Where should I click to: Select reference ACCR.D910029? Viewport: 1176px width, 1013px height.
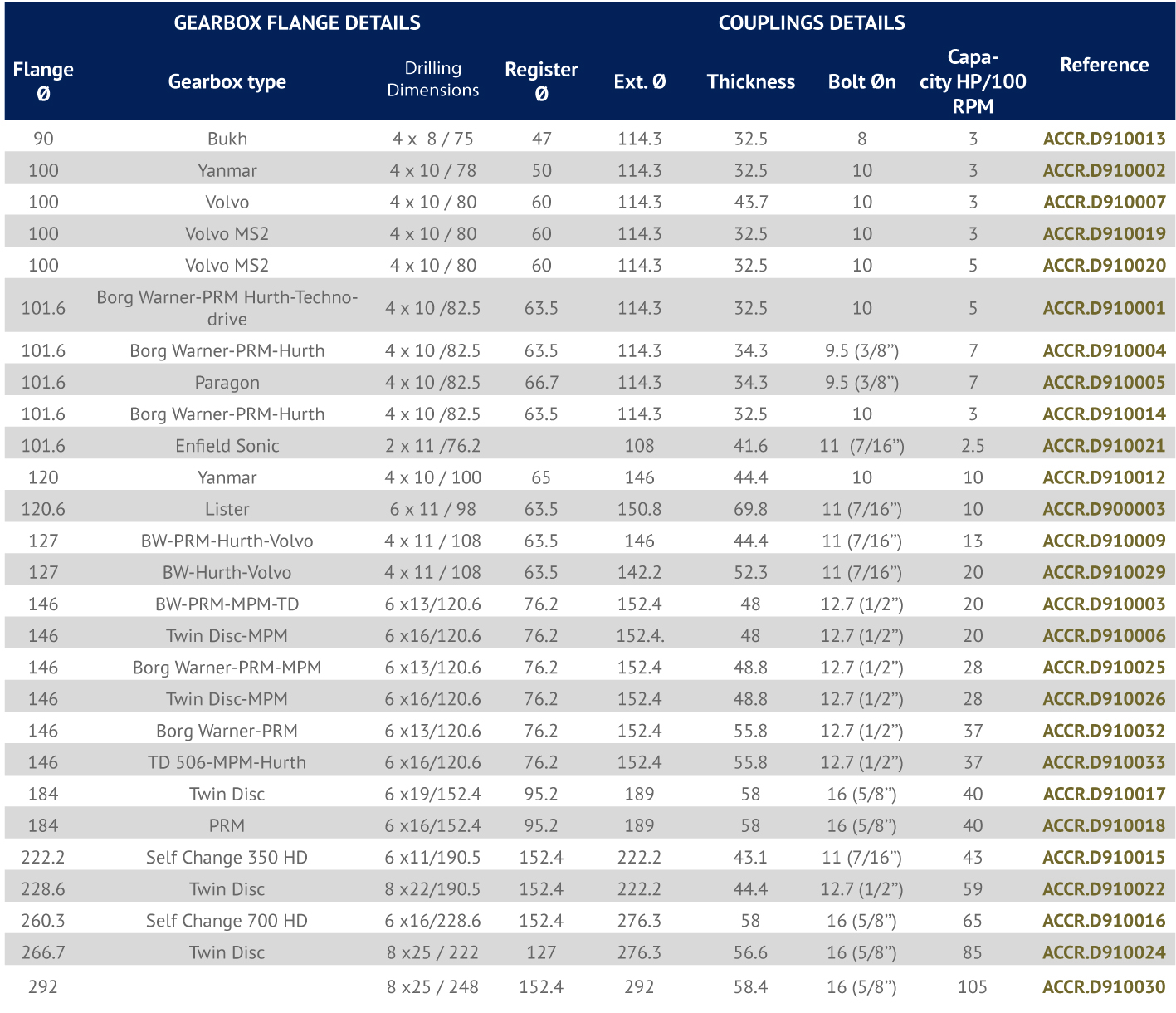[1105, 572]
